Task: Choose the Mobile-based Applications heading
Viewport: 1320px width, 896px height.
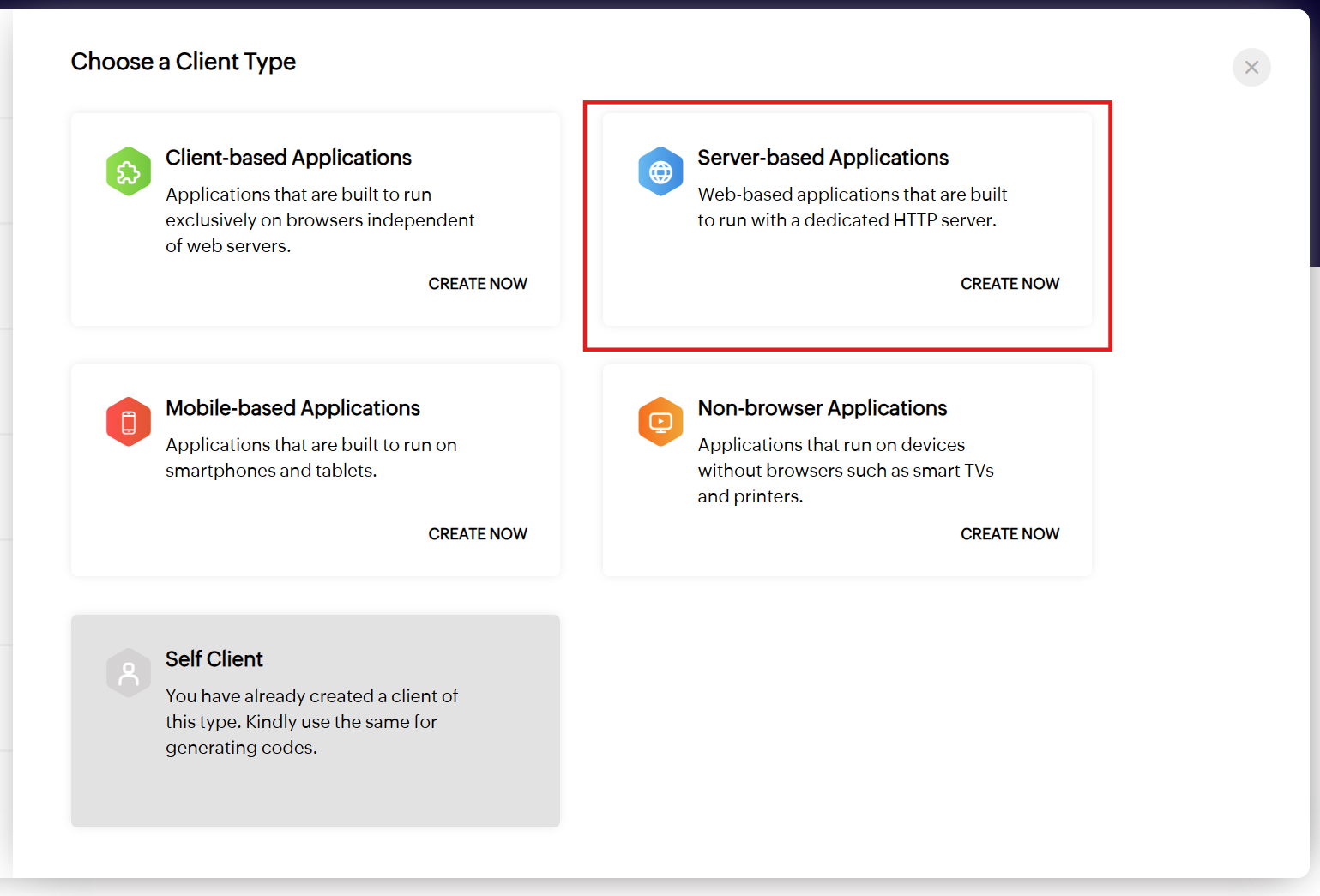Action: 292,408
